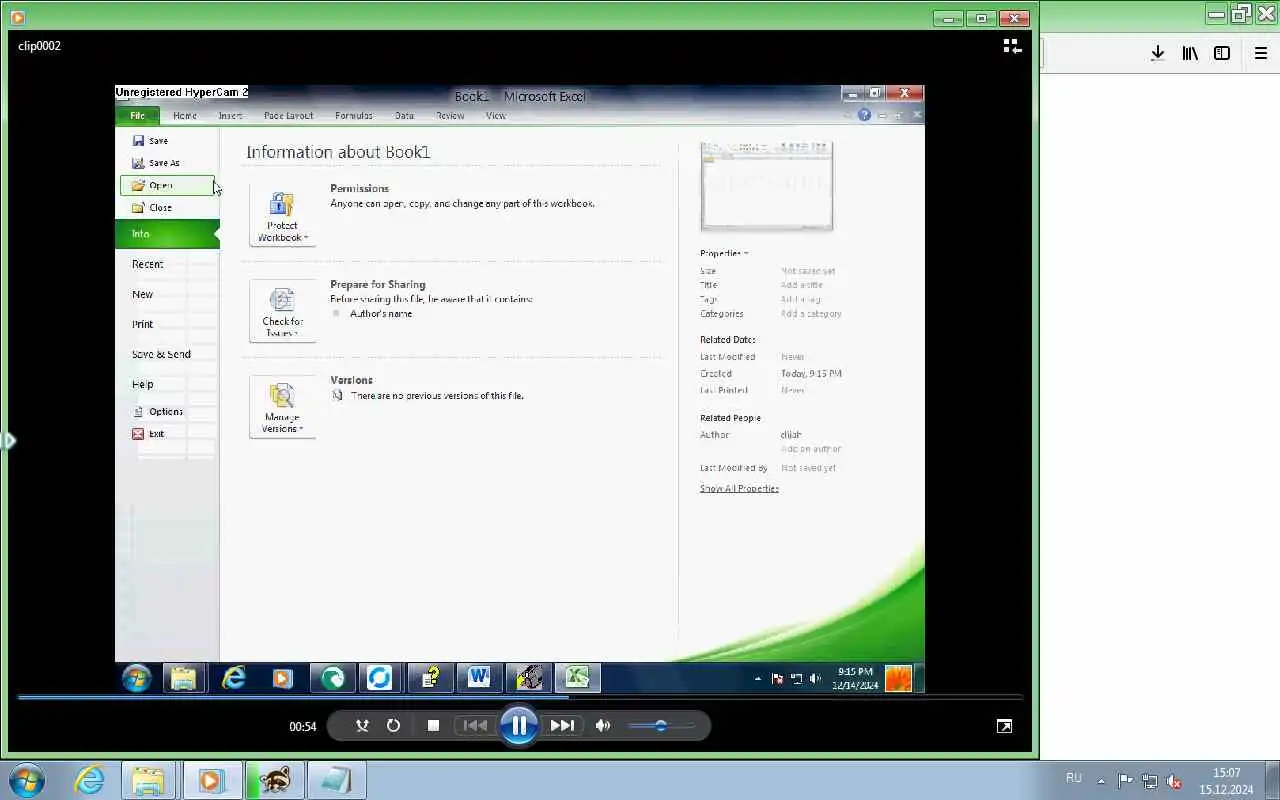The image size is (1280, 800).
Task: Choose Open in the backstage menu
Action: pyautogui.click(x=167, y=186)
